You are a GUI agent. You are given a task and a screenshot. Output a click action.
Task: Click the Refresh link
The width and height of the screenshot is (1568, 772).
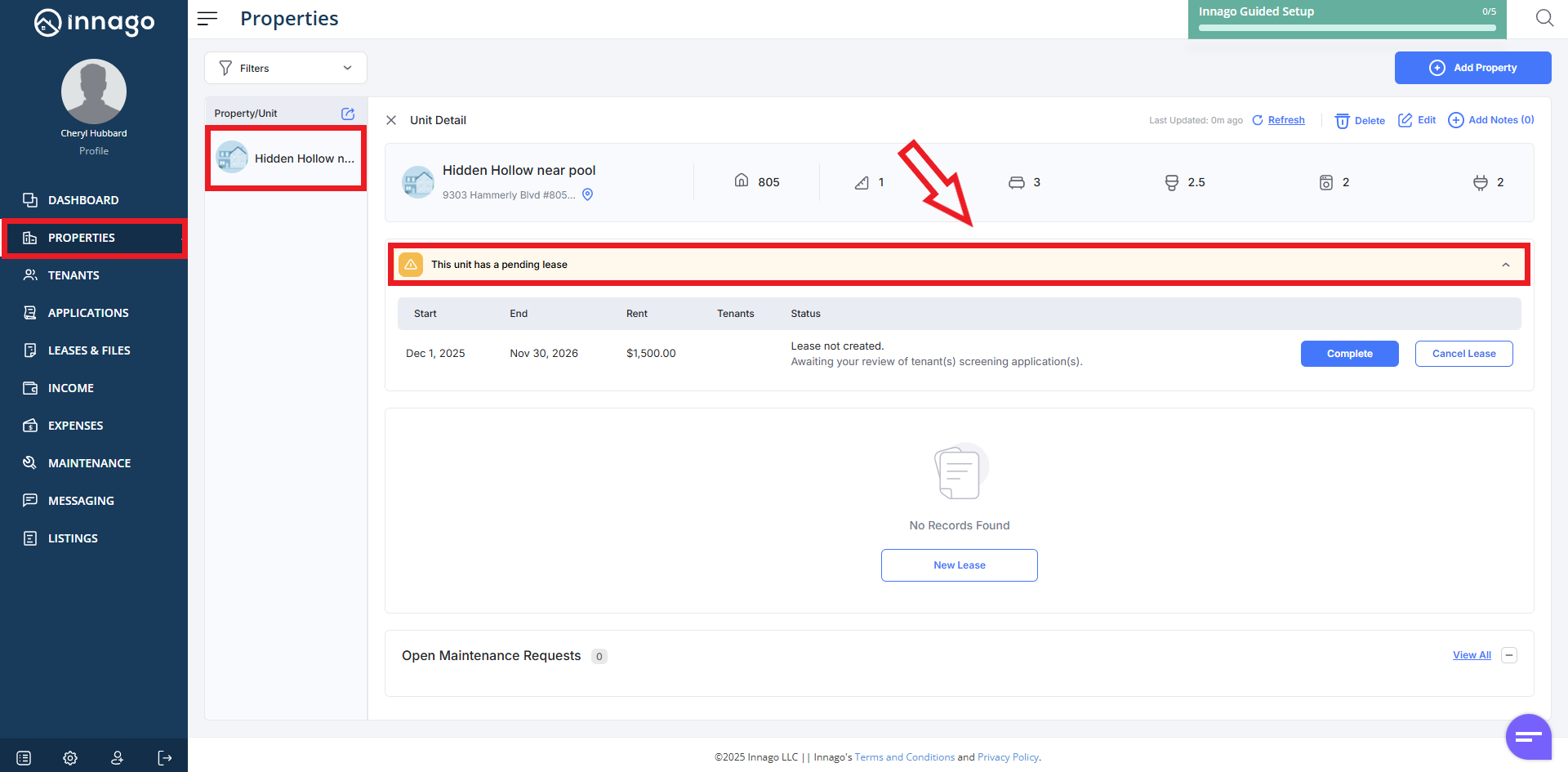coord(1285,120)
